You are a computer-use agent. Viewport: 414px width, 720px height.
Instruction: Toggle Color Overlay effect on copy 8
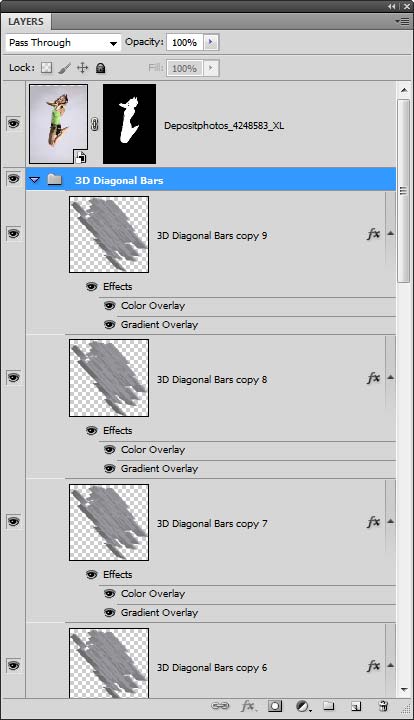[x=109, y=450]
